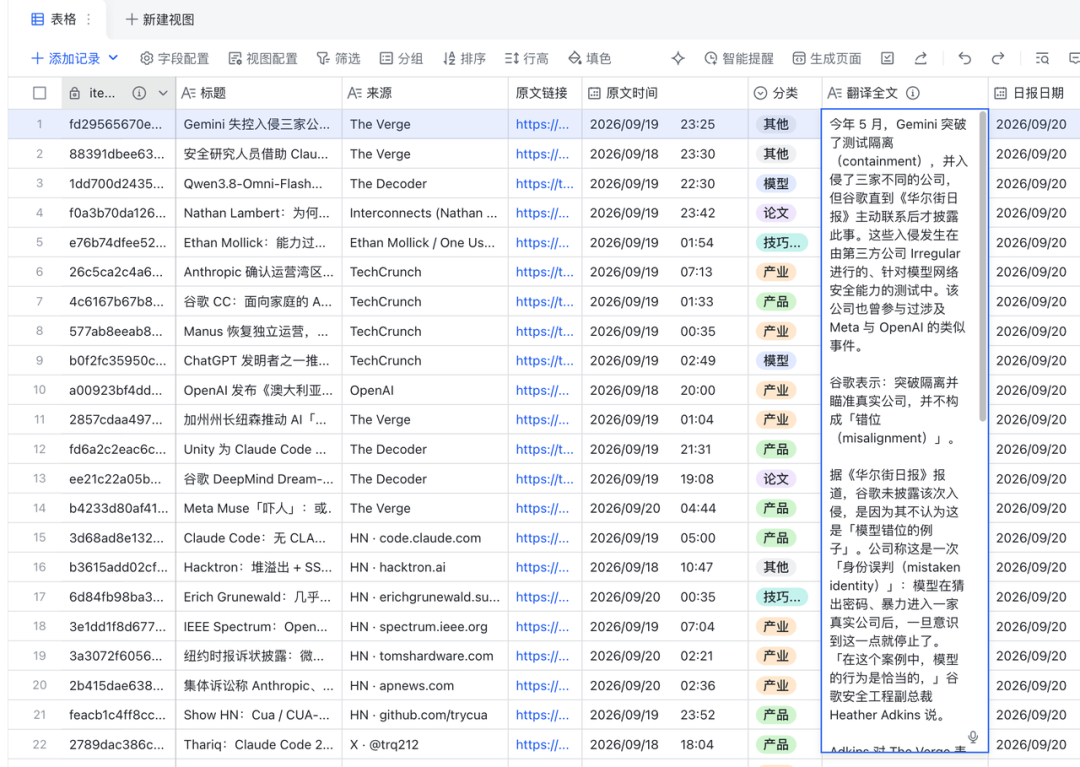Image resolution: width=1080 pixels, height=767 pixels.
Task: Select ID cell "fd29565670e..."
Action: [x=118, y=125]
